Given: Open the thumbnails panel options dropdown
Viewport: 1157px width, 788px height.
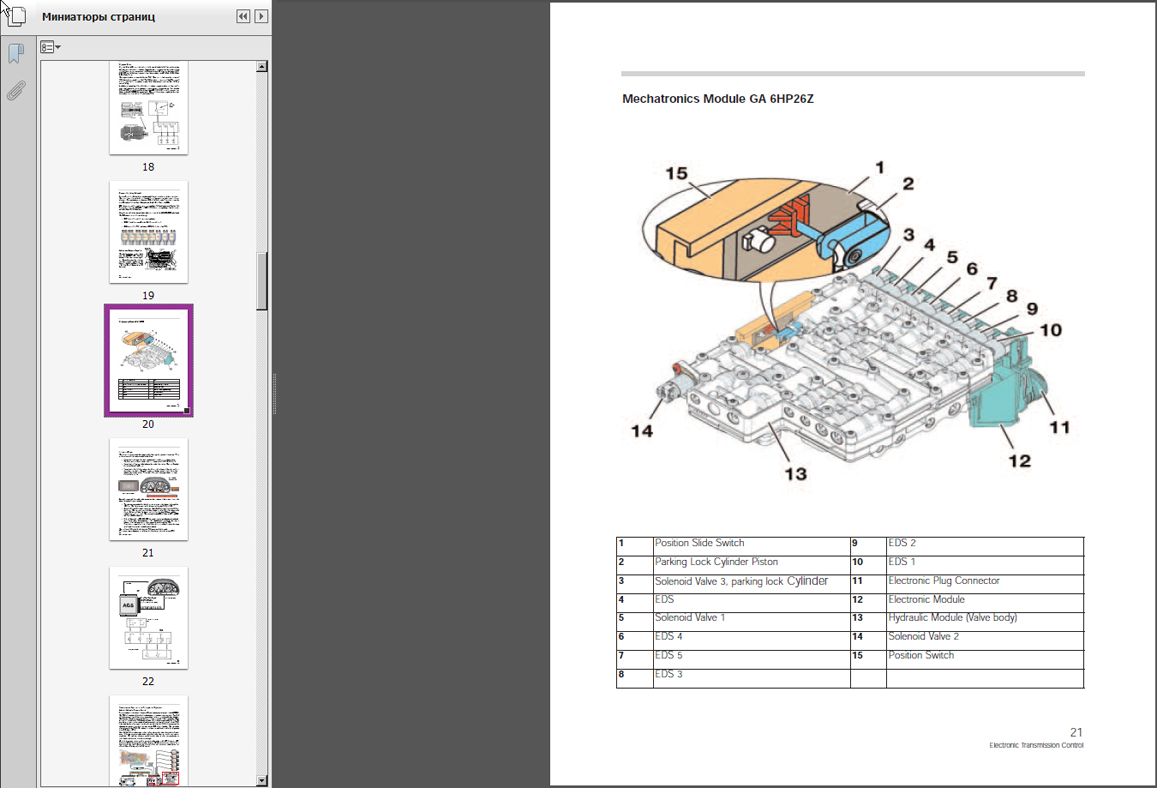Looking at the screenshot, I should tap(50, 47).
